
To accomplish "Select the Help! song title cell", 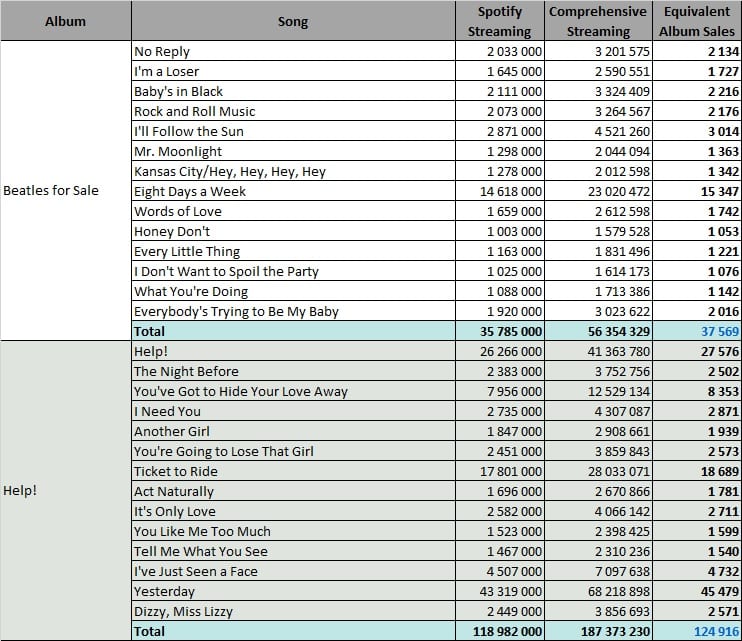I will 293,351.
